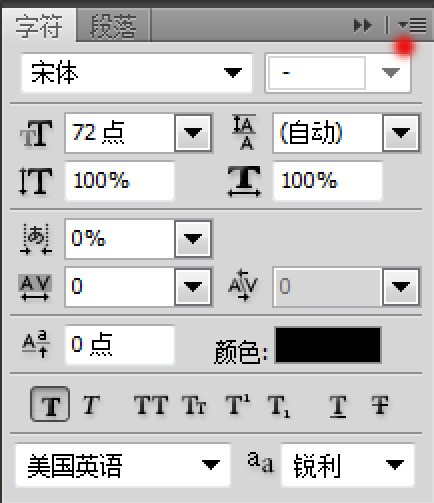
Task: Click the 颜色 label
Action: tap(241, 351)
